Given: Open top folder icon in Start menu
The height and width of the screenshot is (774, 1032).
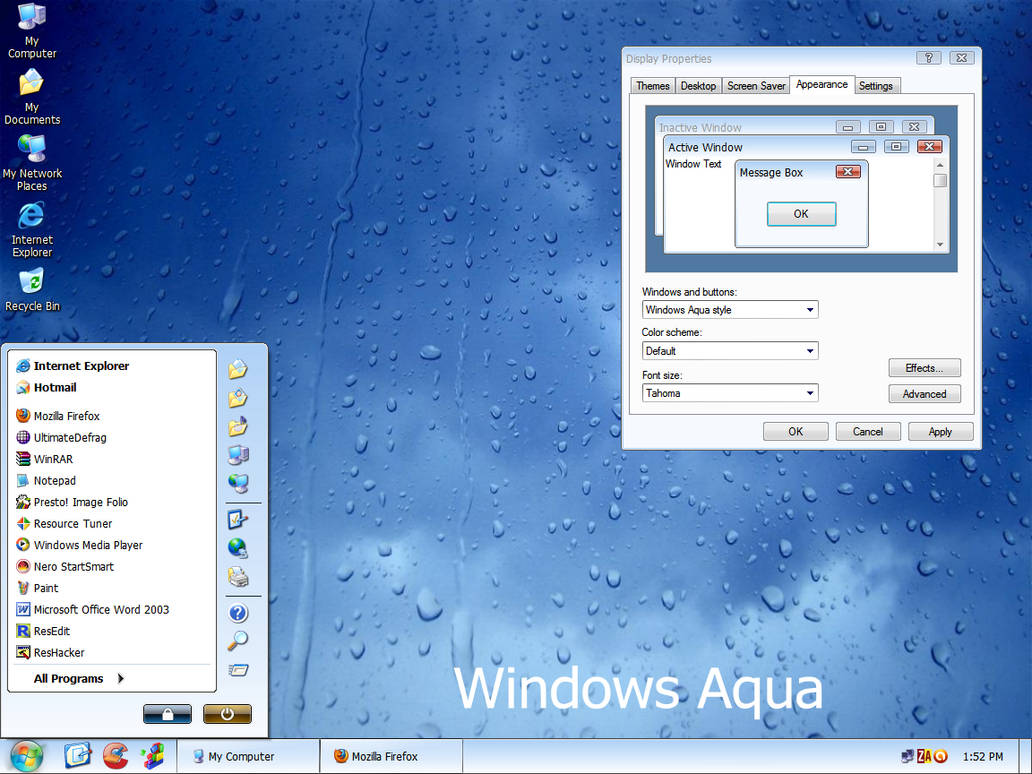Looking at the screenshot, I should pos(238,369).
